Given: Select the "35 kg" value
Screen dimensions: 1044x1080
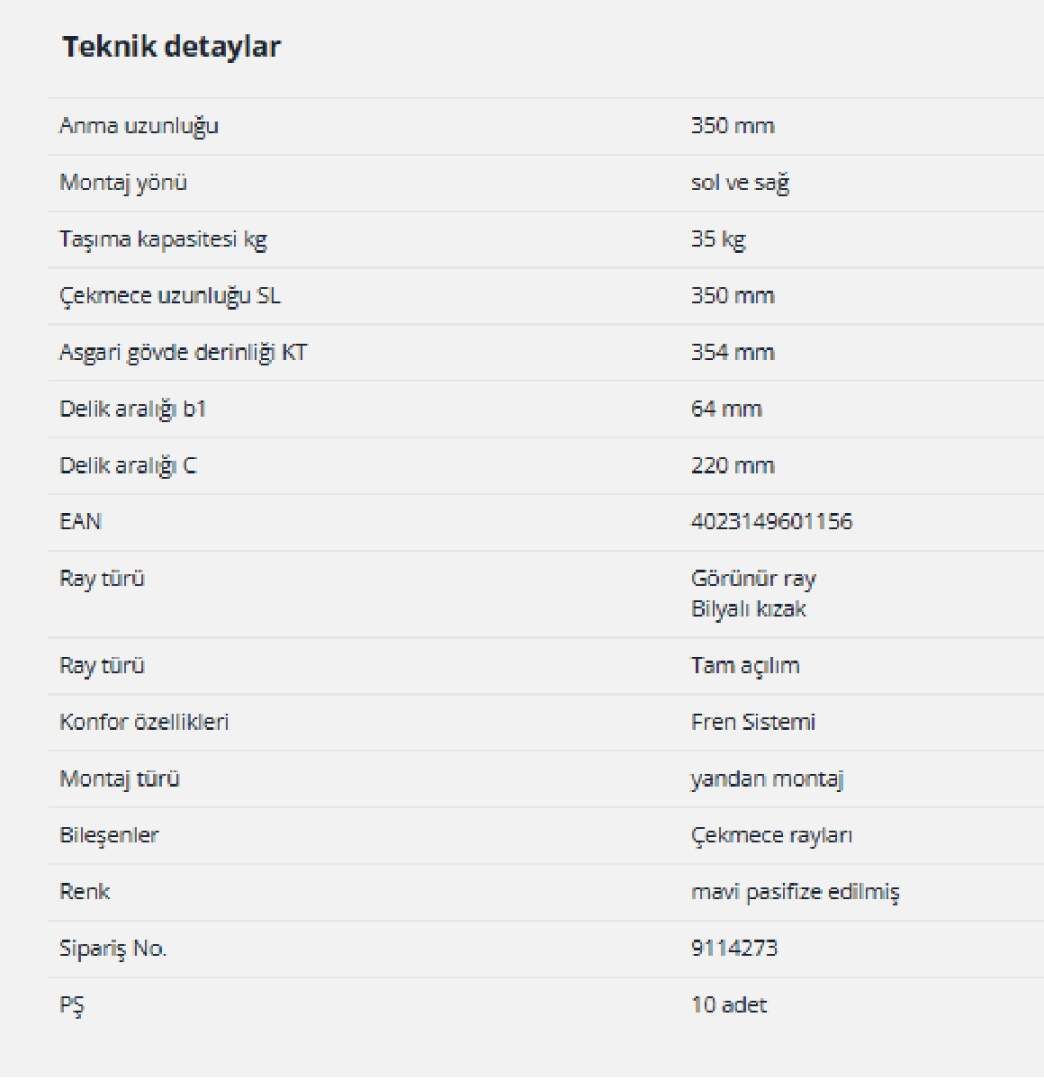Looking at the screenshot, I should [718, 240].
